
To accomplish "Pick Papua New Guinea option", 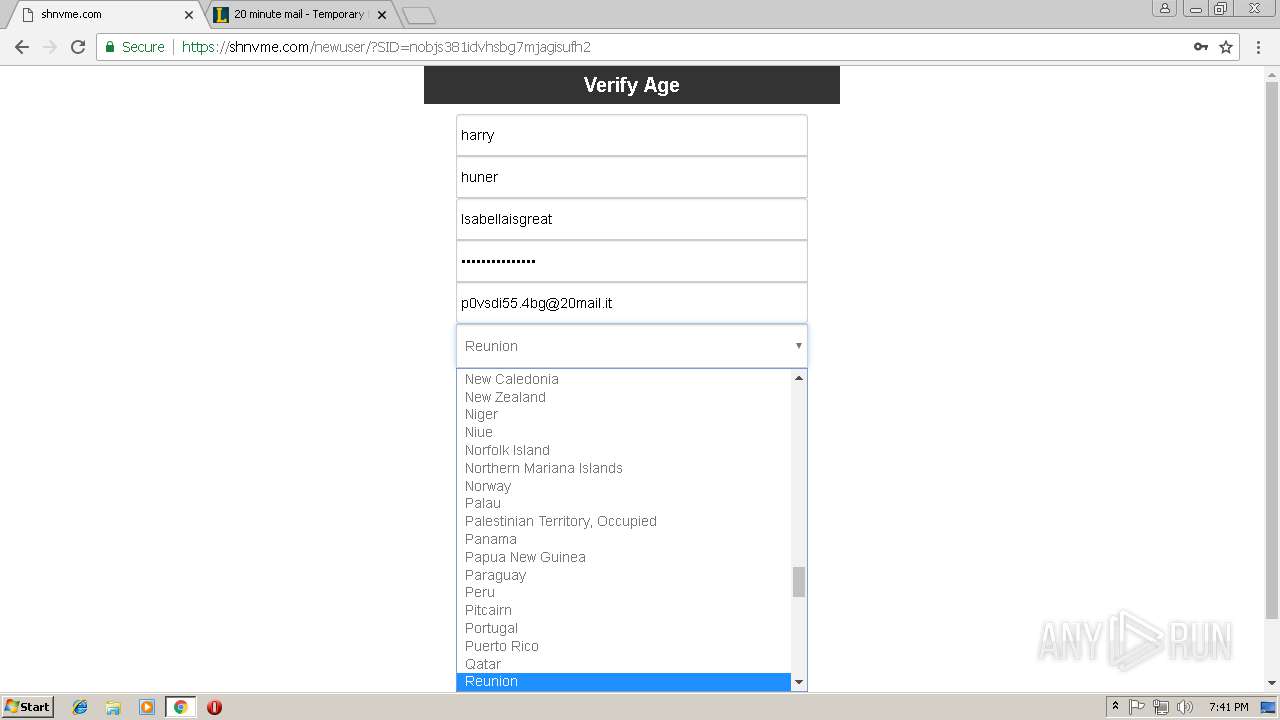I will 624,557.
